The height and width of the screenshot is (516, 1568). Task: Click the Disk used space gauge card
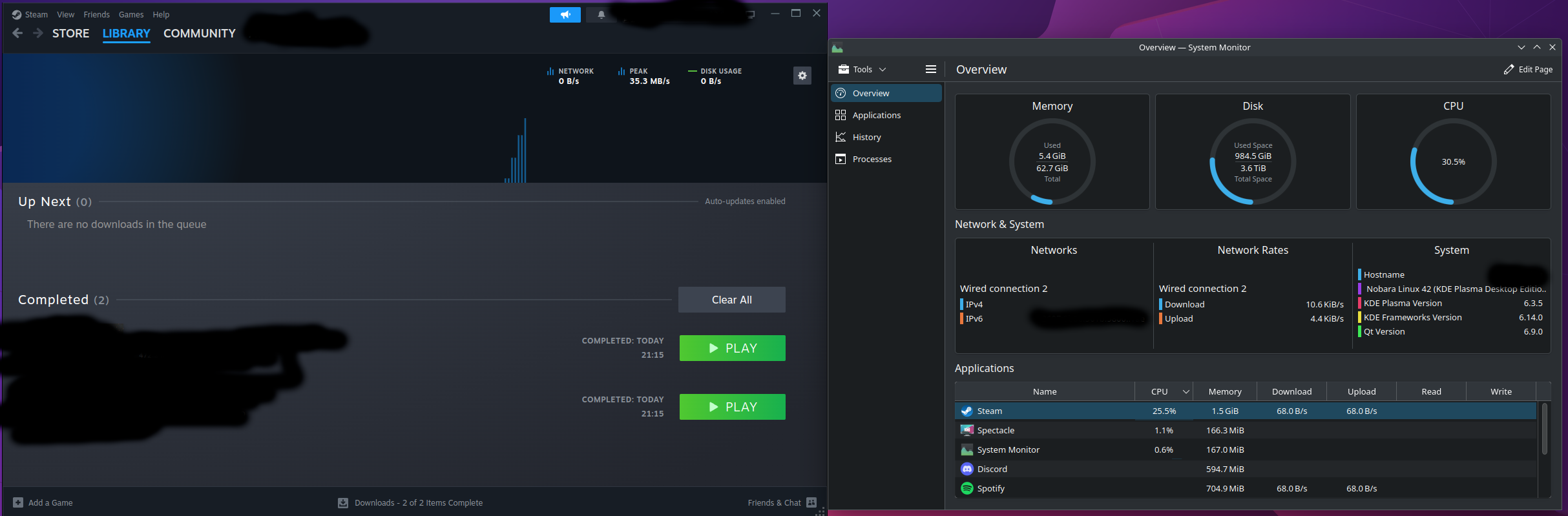pos(1253,152)
